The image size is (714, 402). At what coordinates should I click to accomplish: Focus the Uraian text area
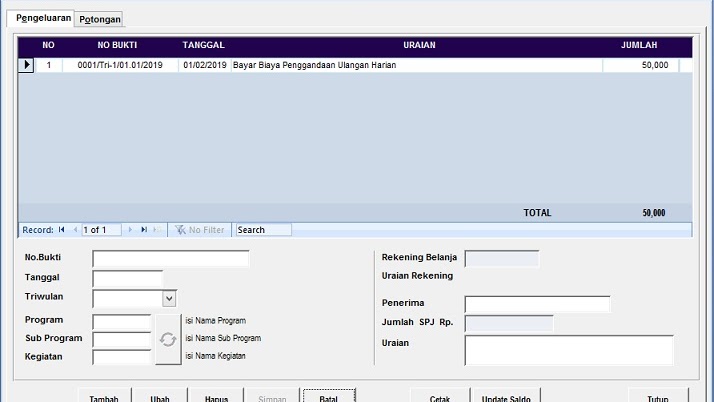pos(569,350)
